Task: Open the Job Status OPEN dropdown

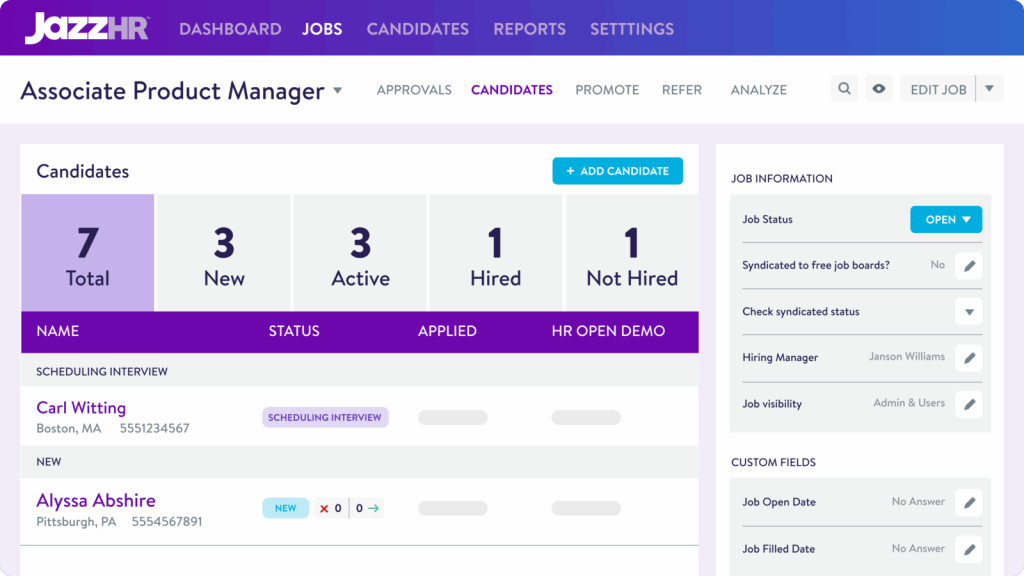Action: pyautogui.click(x=945, y=219)
